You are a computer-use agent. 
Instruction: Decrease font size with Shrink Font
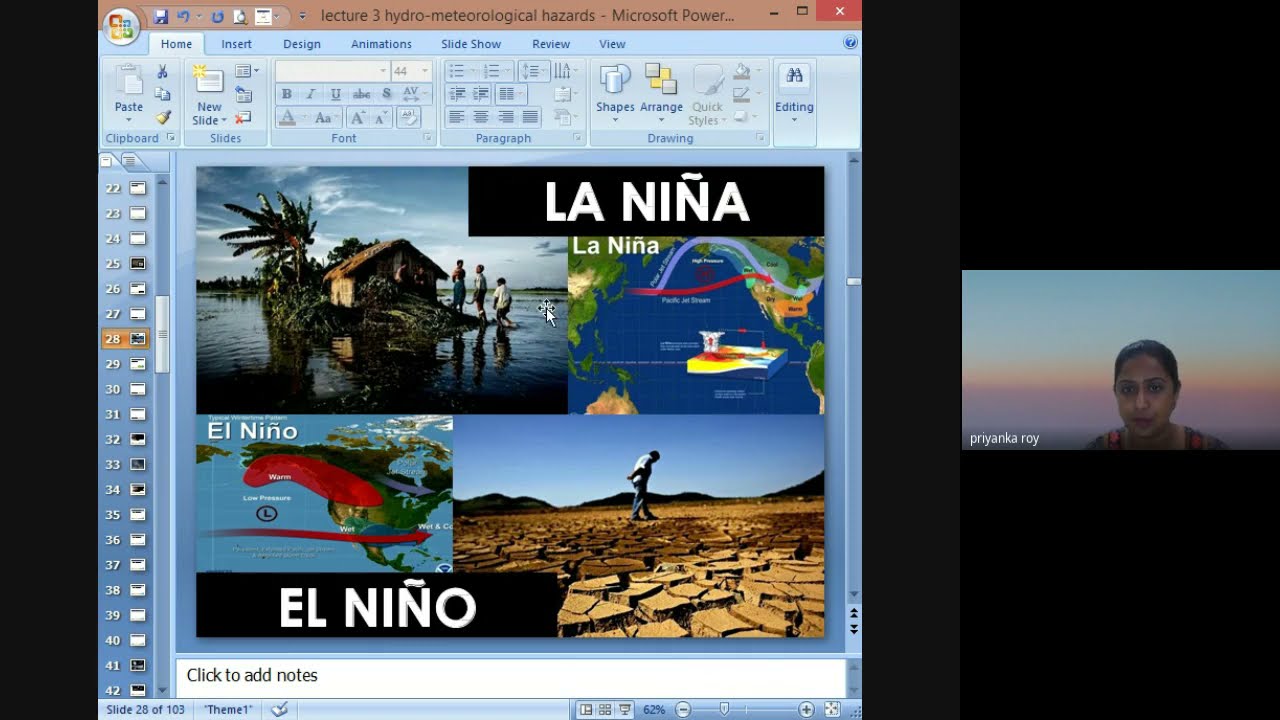tap(380, 118)
